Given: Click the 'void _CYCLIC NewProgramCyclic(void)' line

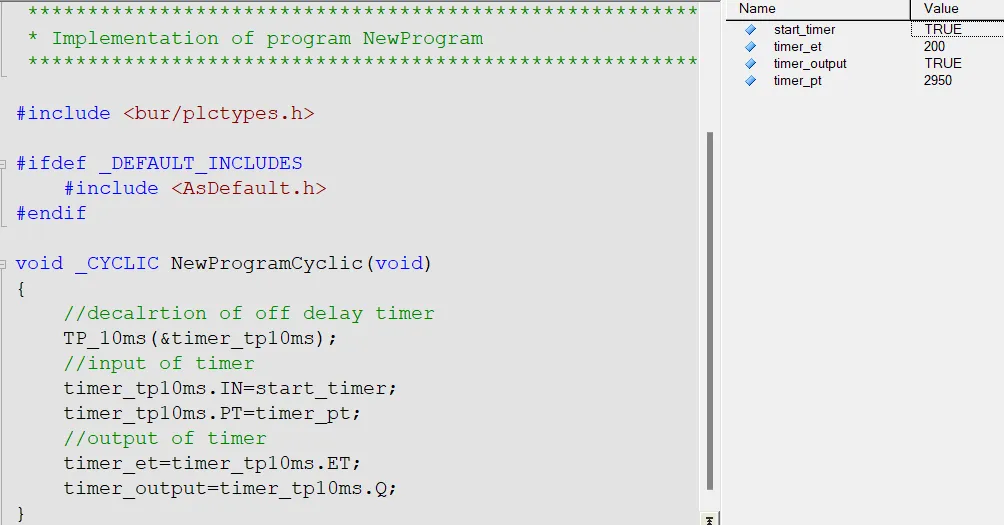Looking at the screenshot, I should coord(224,263).
